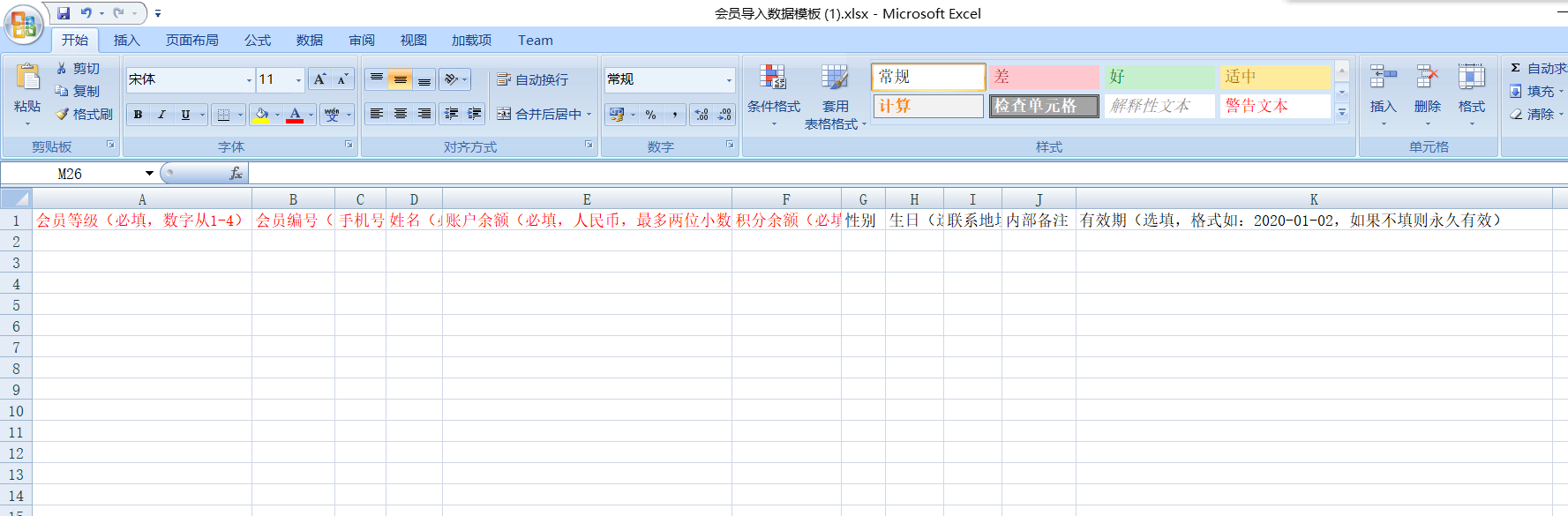Apply percent style format
This screenshot has width=1568, height=516.
point(650,115)
